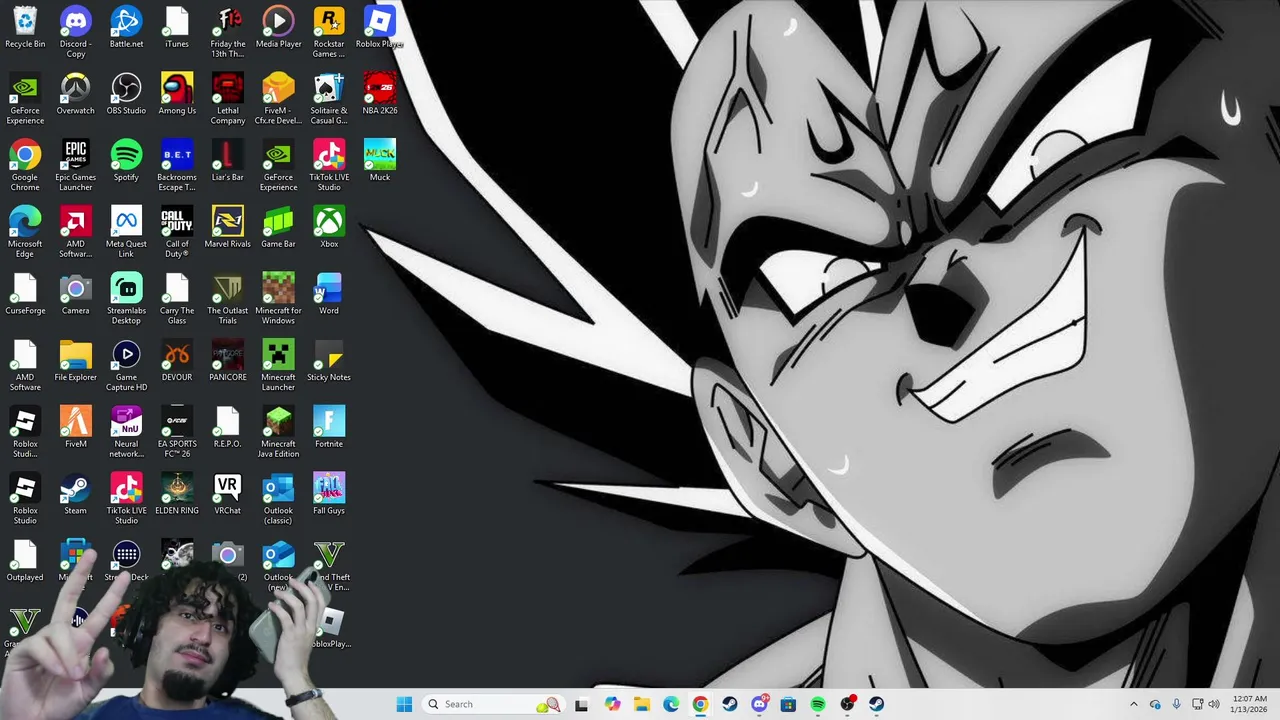Select the DEVOUR desktop icon
This screenshot has width=1280, height=720.
pyautogui.click(x=177, y=360)
